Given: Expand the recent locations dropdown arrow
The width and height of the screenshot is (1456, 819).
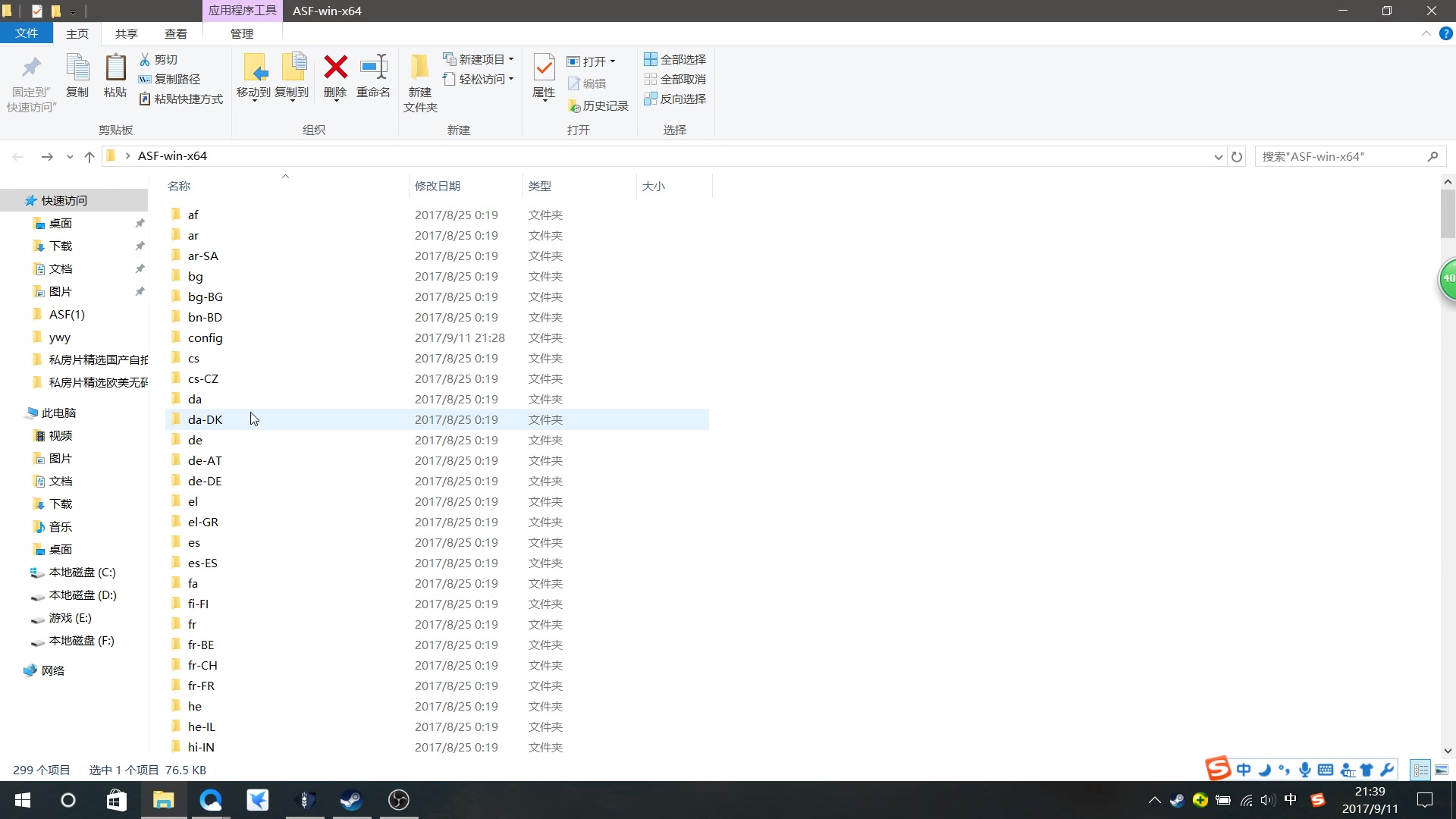Looking at the screenshot, I should 70,156.
